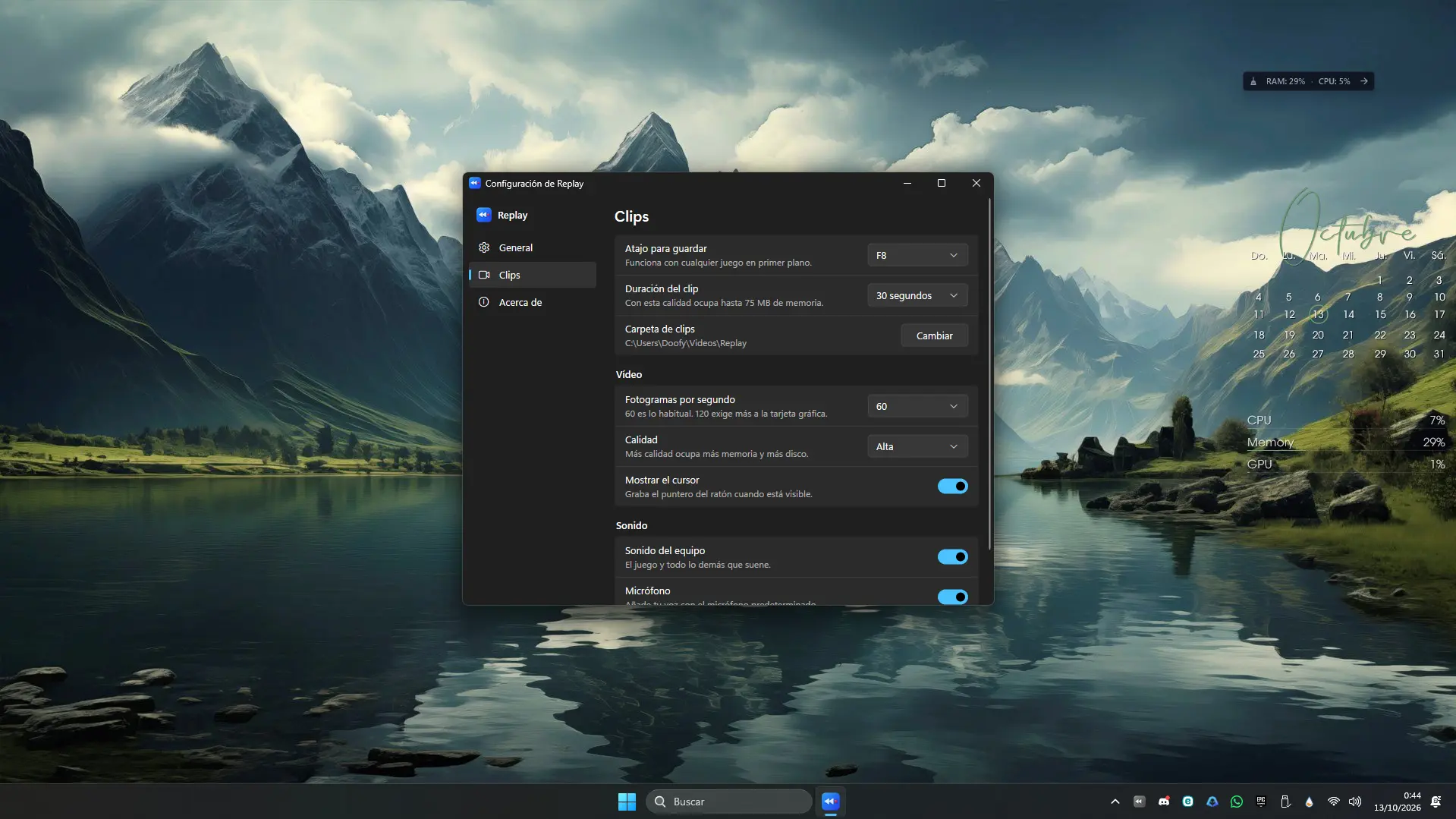Open the notifications bell icon
This screenshot has height=819, width=1456.
[1436, 802]
